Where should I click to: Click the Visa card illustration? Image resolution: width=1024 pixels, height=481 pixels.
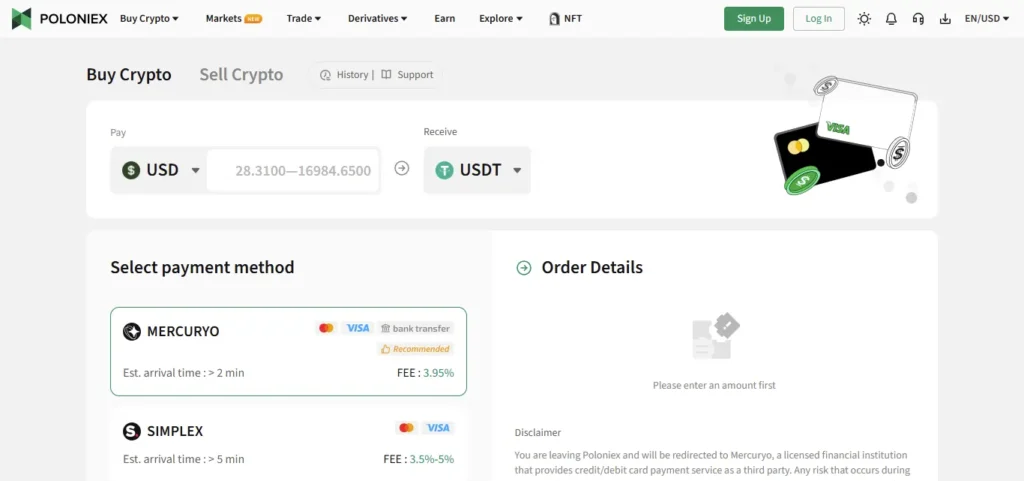coord(865,116)
